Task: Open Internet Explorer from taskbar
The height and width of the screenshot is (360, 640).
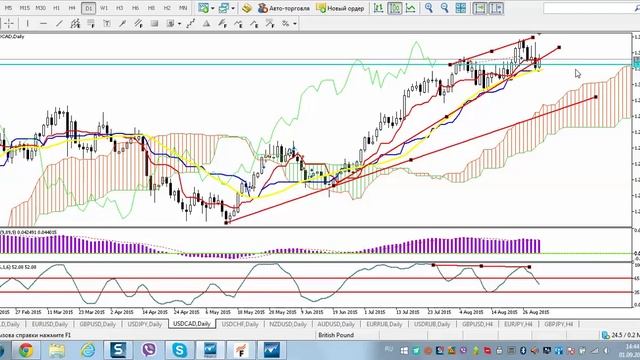Action: [x=87, y=350]
